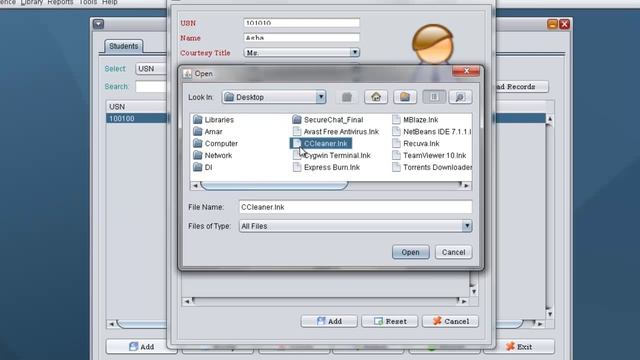Minimize the Students internal window
The height and width of the screenshot is (360, 640).
552,24
